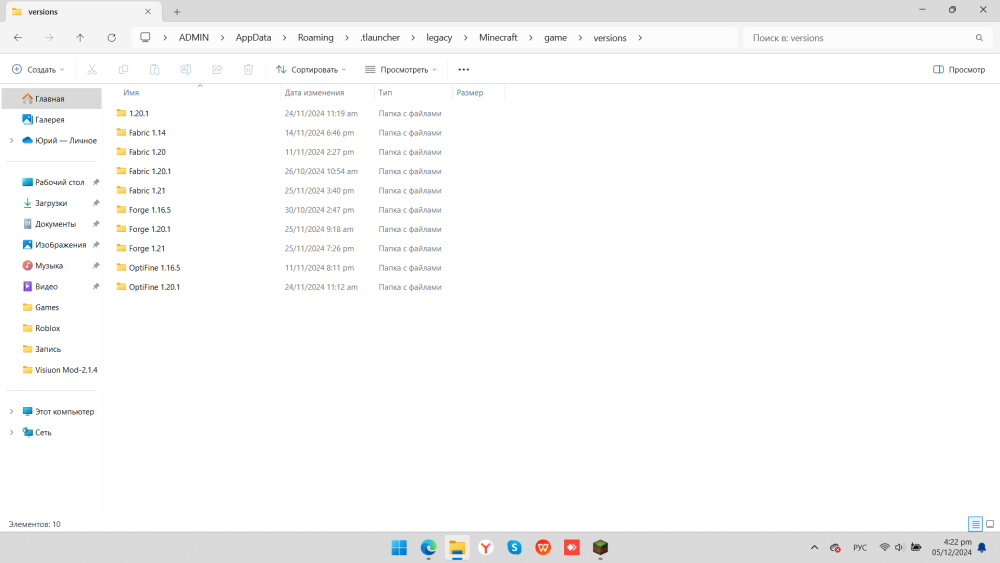Open Skype from taskbar

point(515,548)
